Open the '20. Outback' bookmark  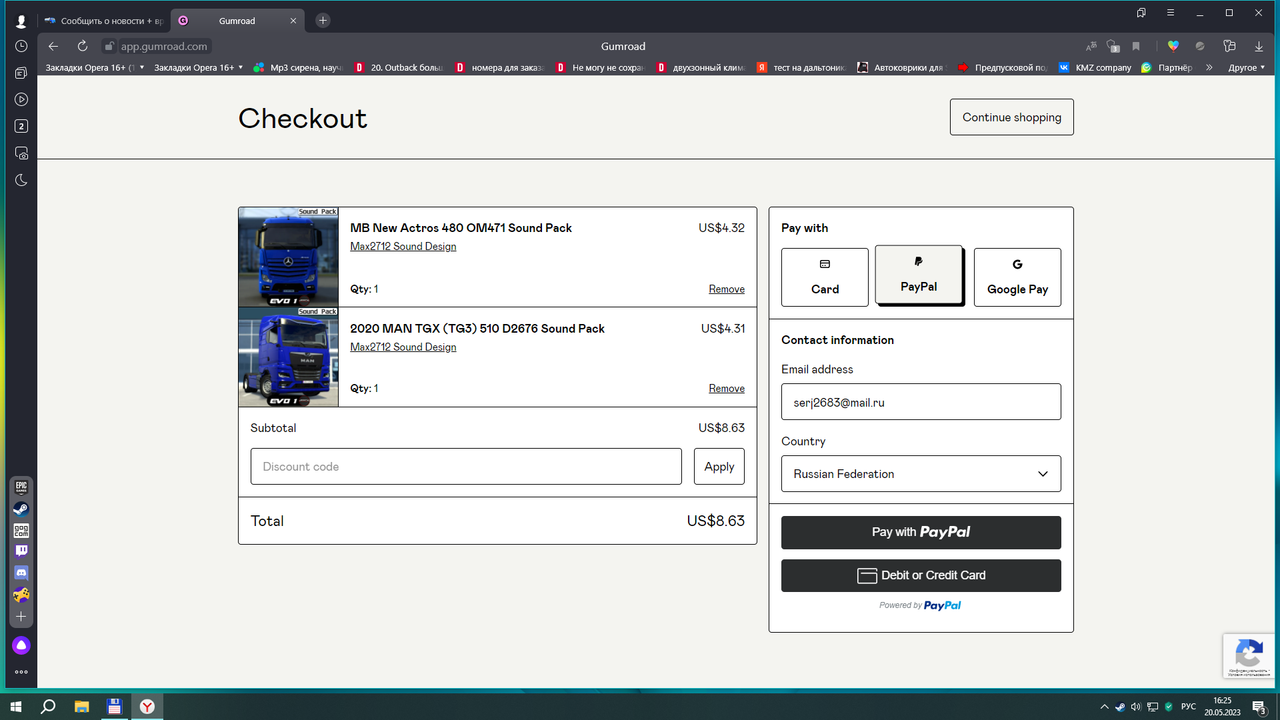[x=399, y=68]
